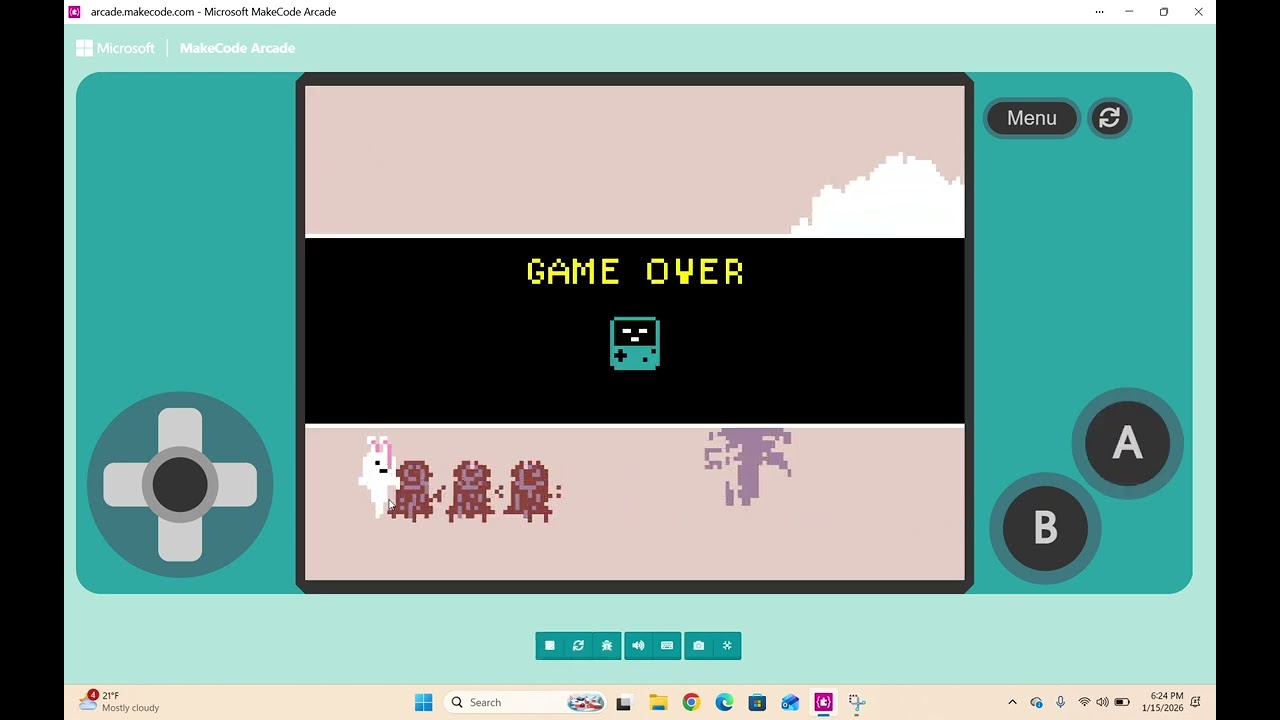Mute the simulator audio

point(638,646)
